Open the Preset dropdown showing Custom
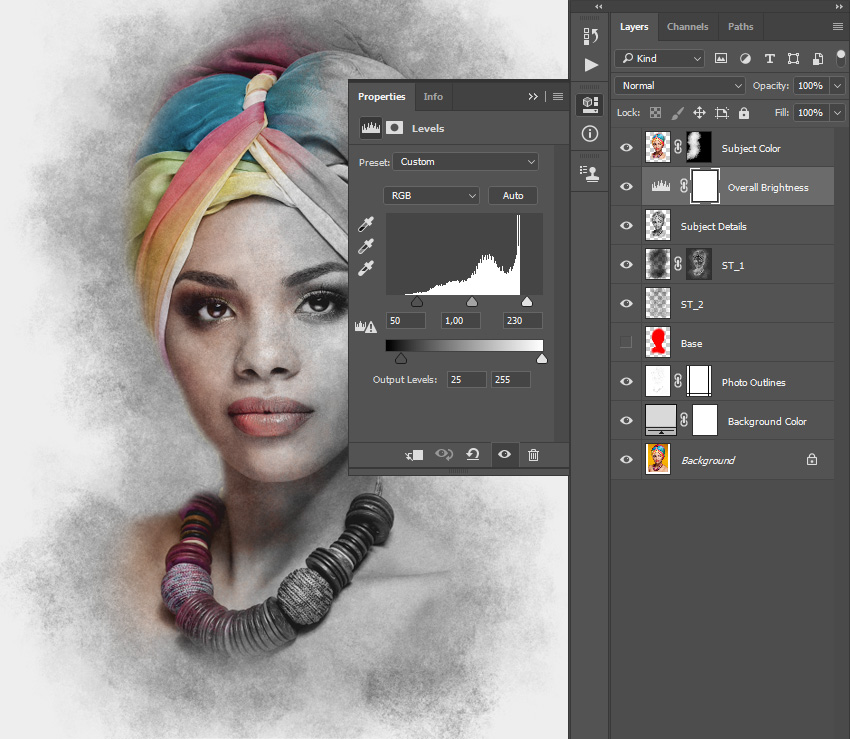The height and width of the screenshot is (739, 850). [x=465, y=162]
